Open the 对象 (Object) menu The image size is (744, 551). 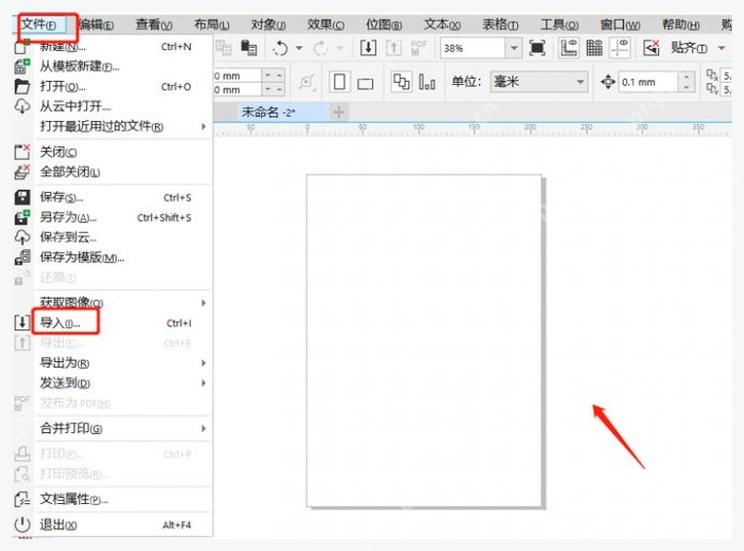pos(269,25)
